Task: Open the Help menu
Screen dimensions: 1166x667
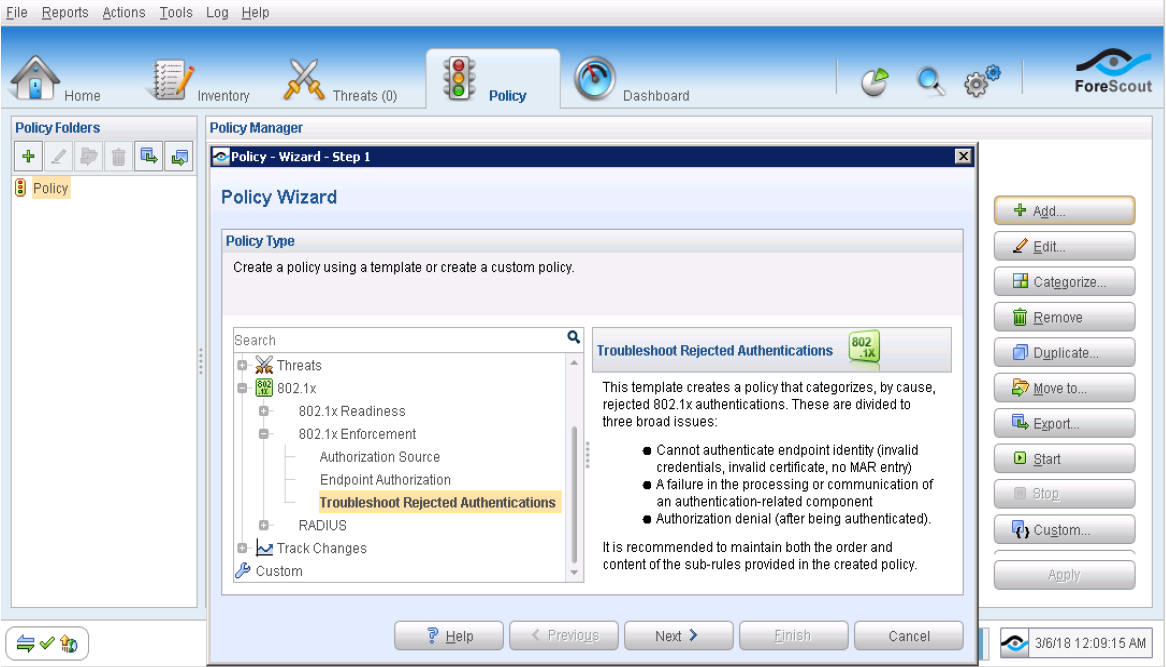Action: (255, 13)
